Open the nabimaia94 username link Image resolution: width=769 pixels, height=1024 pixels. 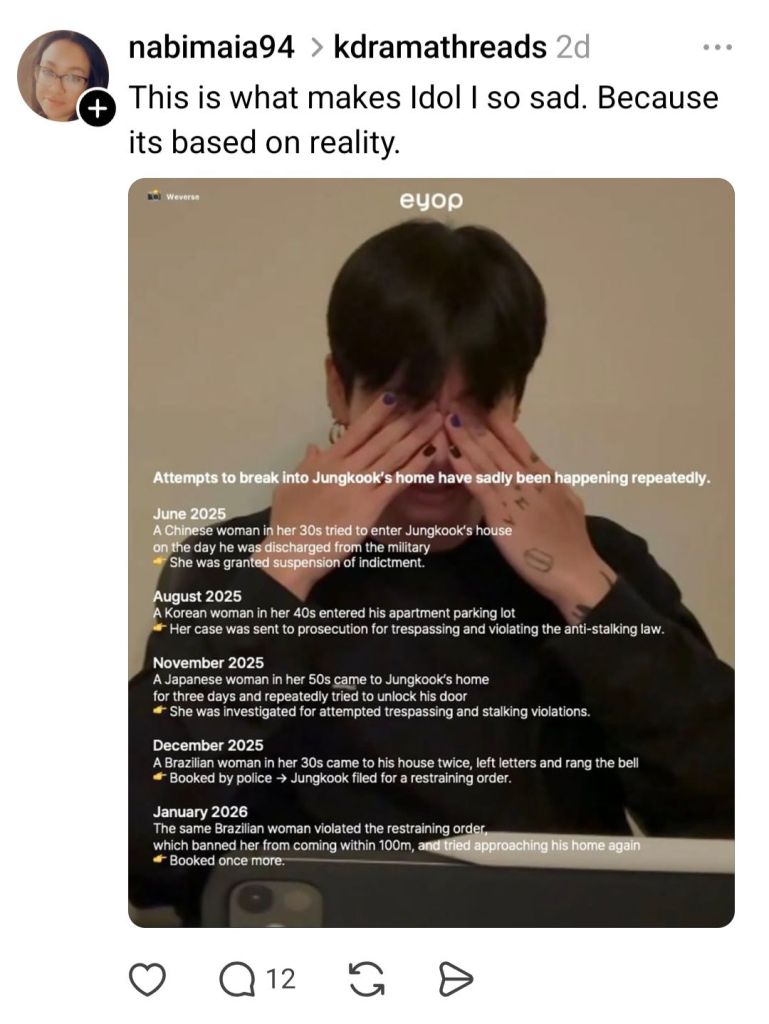[212, 47]
